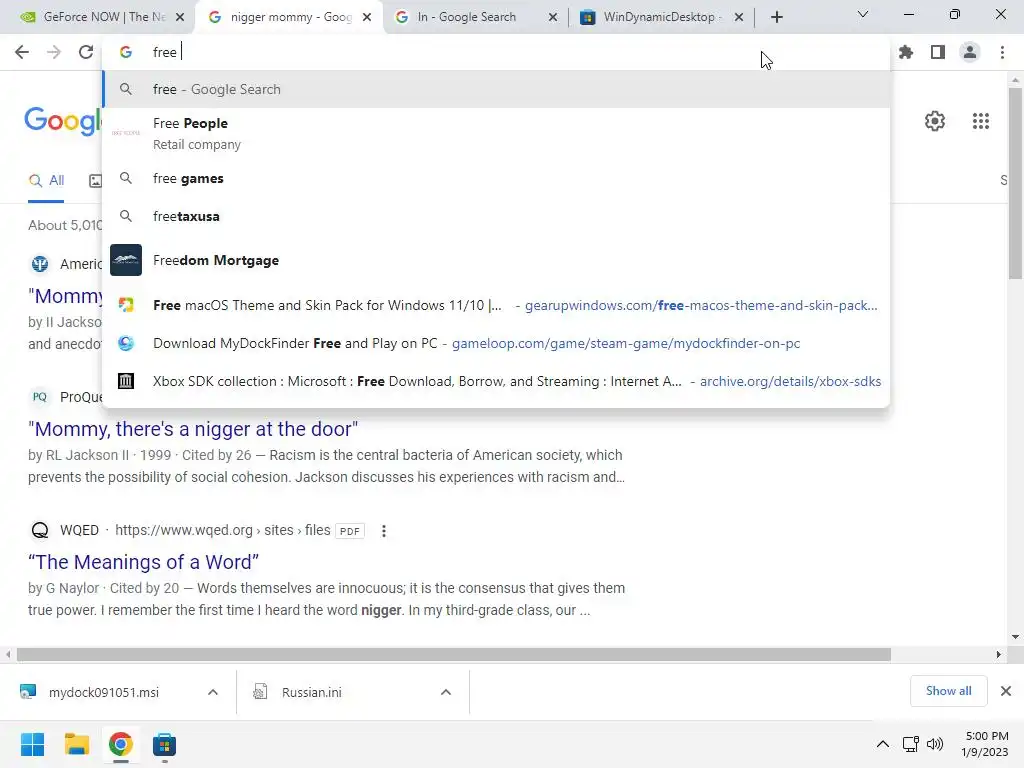Close the downloads bar

click(x=1006, y=691)
